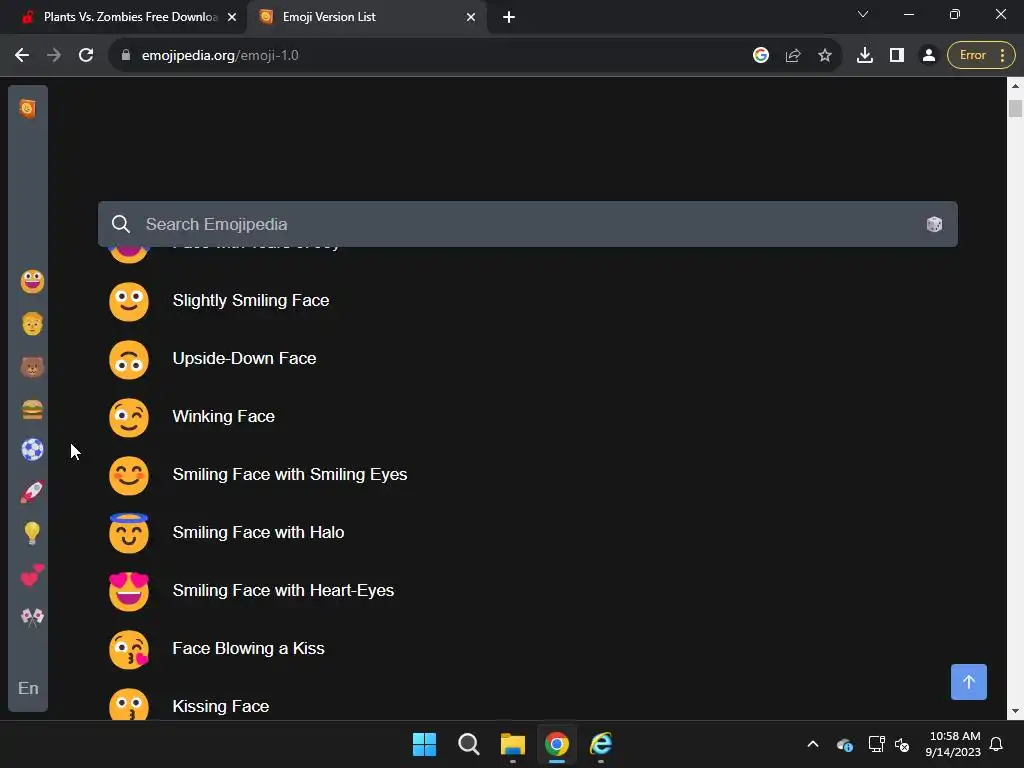Image resolution: width=1024 pixels, height=768 pixels.
Task: Select the Emoji Version List tab
Action: pyautogui.click(x=366, y=17)
